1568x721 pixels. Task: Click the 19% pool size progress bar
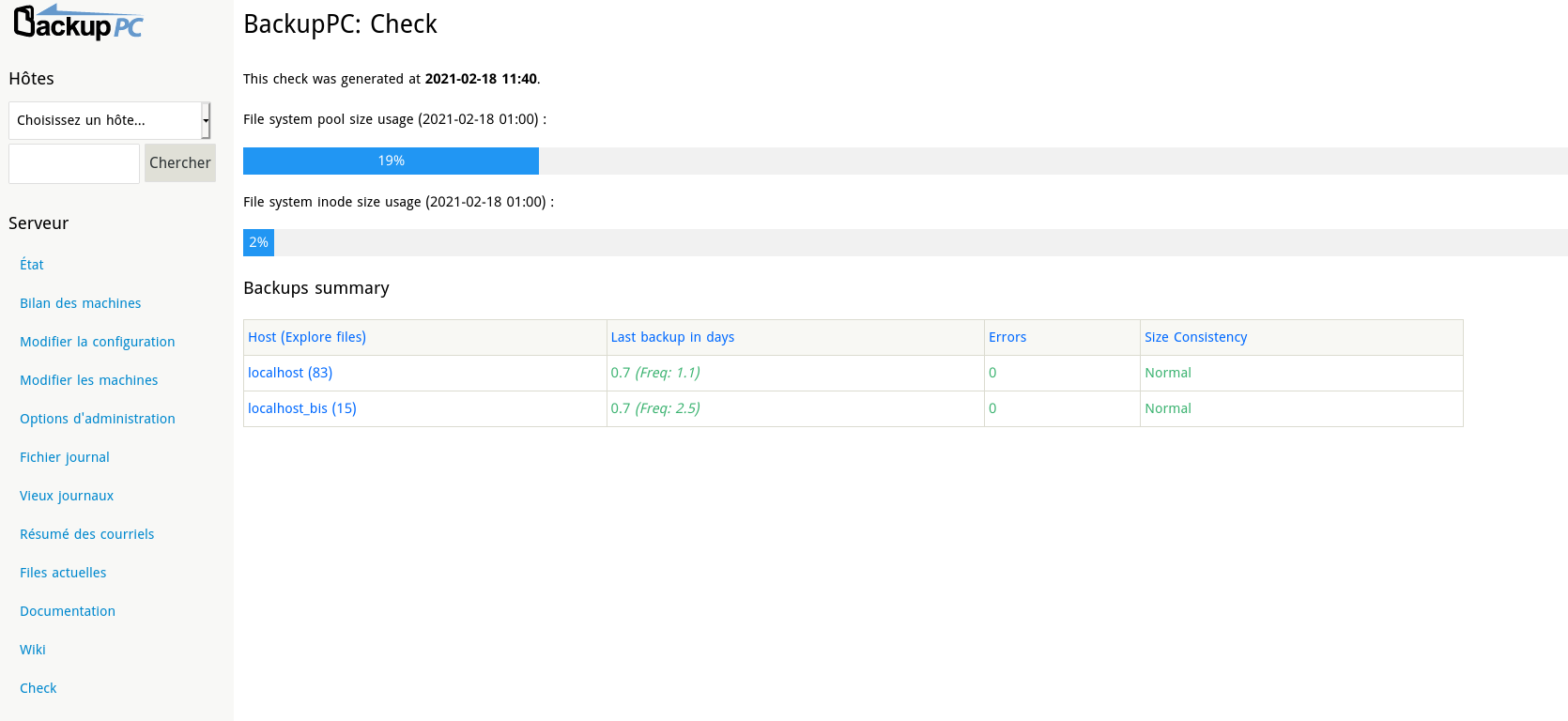click(391, 161)
